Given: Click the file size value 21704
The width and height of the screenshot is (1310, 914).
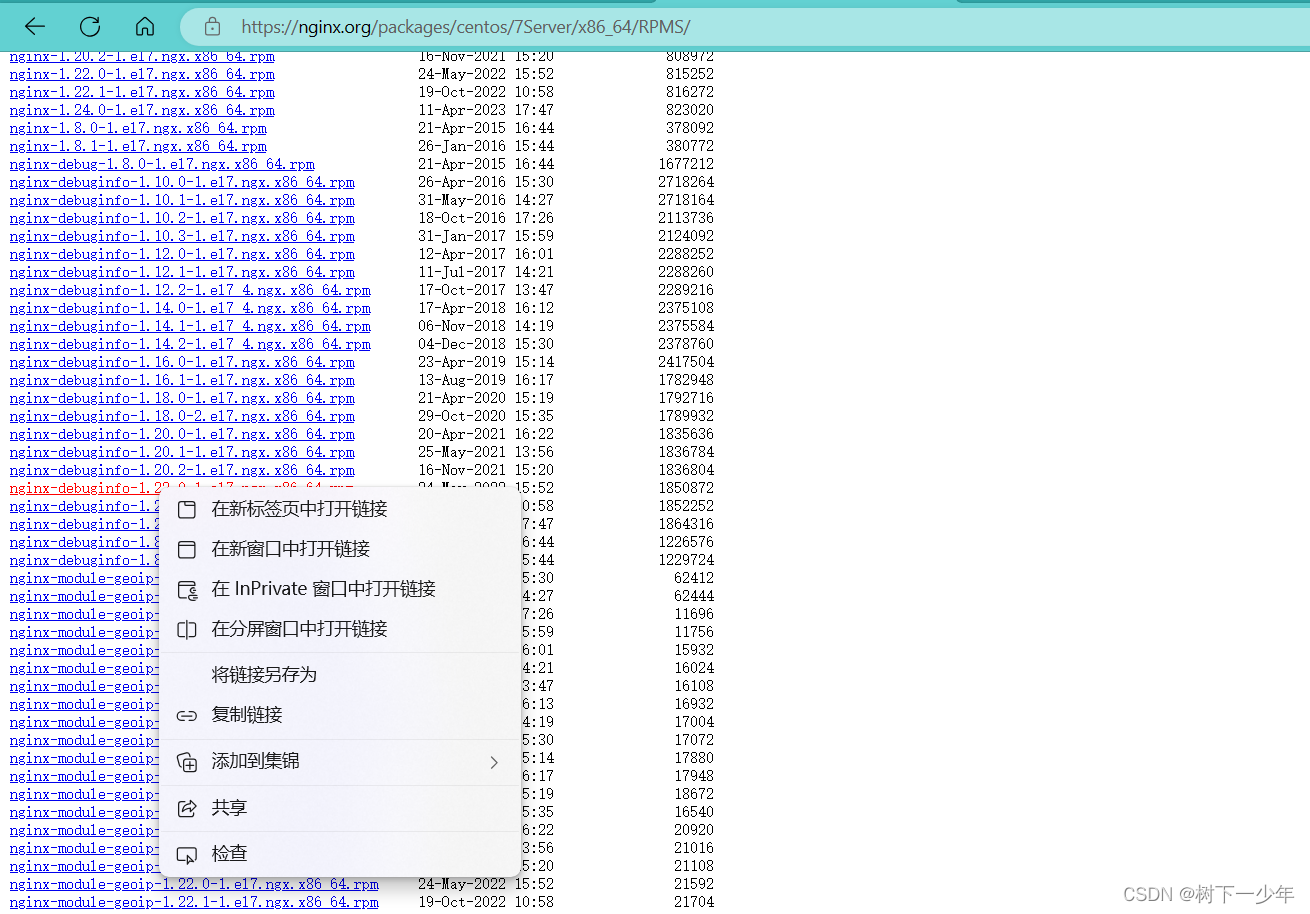Looking at the screenshot, I should click(694, 902).
